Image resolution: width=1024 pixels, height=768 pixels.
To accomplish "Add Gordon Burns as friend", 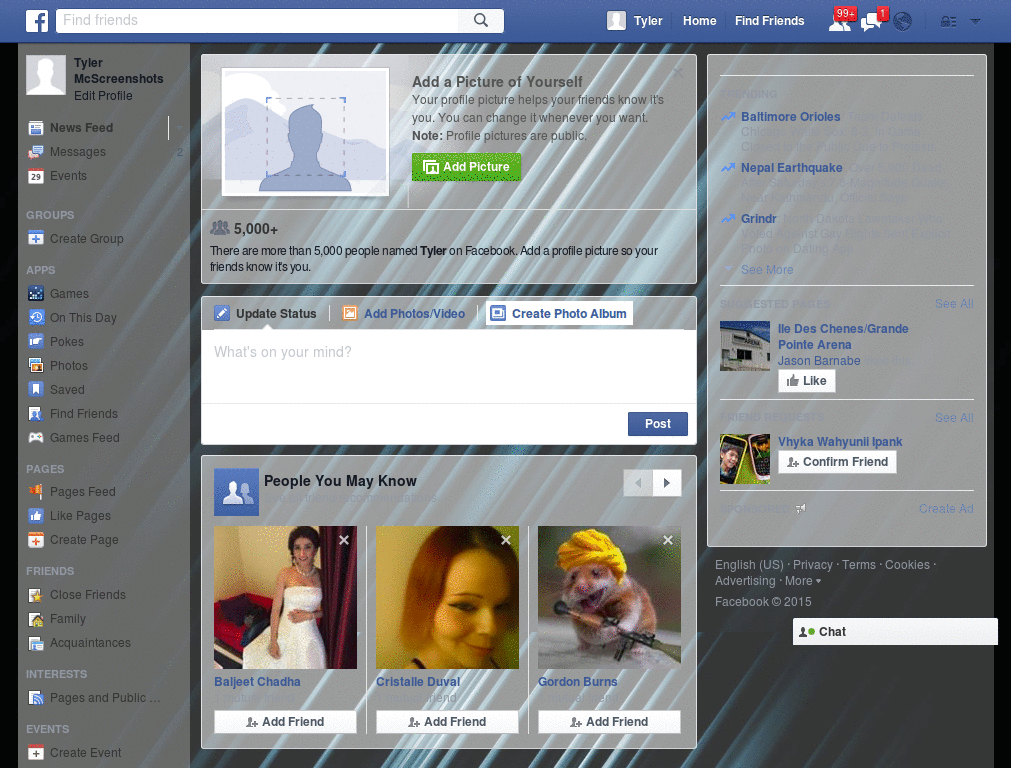I will (609, 722).
